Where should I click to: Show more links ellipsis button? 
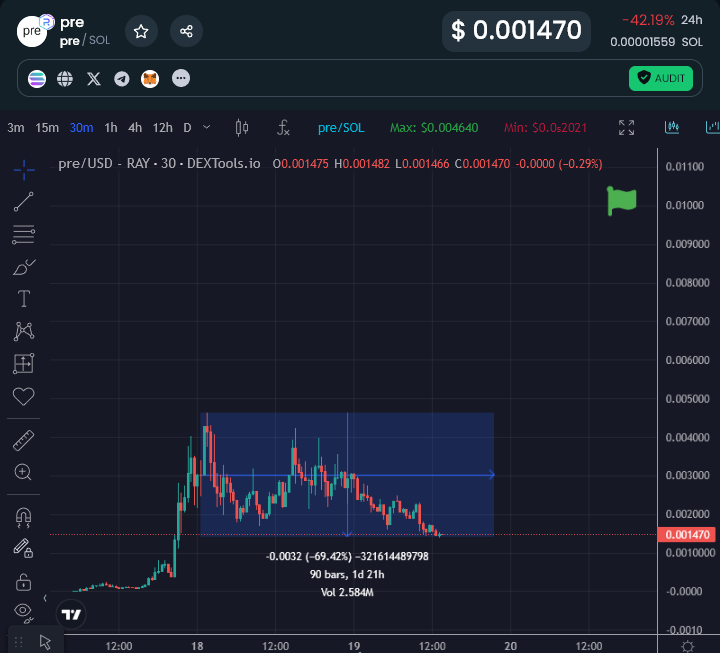click(181, 78)
